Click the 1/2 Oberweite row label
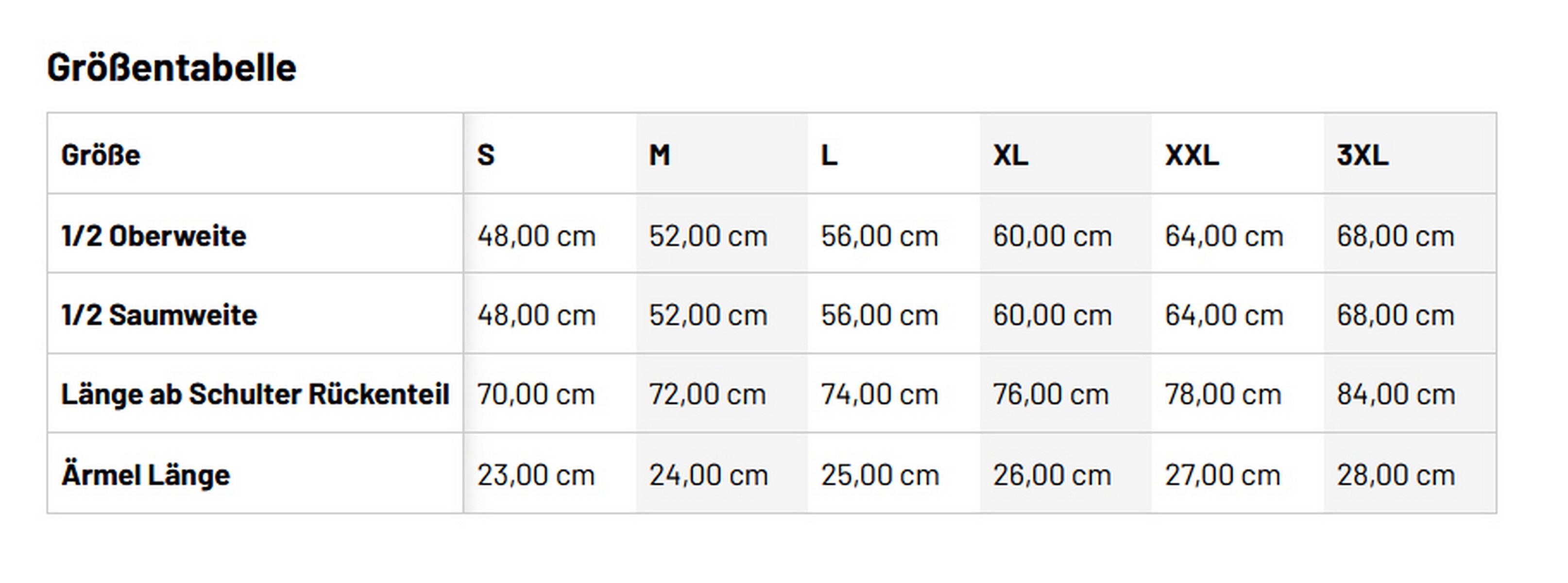Screen dimensions: 1568x583 (x=154, y=236)
